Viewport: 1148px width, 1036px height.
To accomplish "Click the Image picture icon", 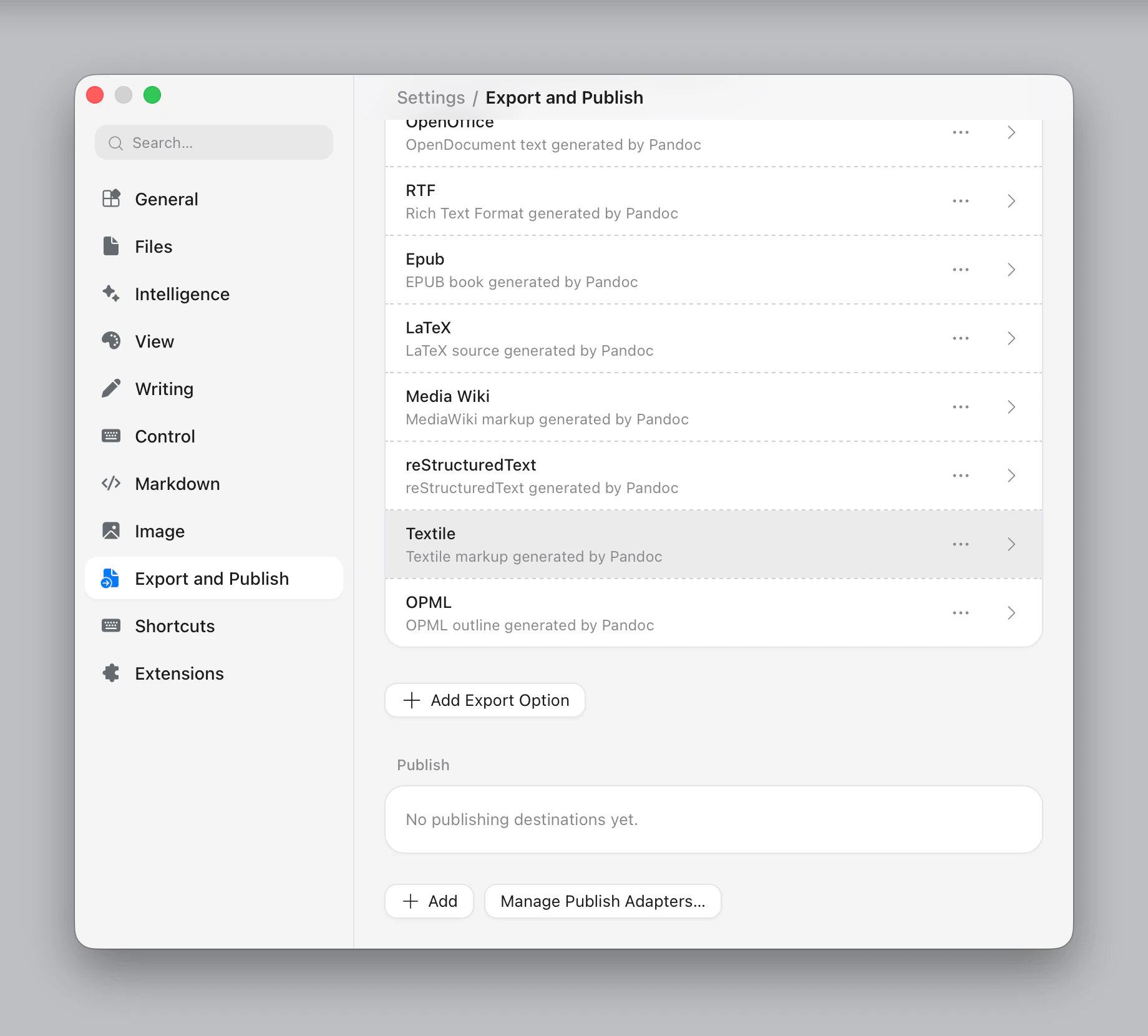I will (111, 531).
